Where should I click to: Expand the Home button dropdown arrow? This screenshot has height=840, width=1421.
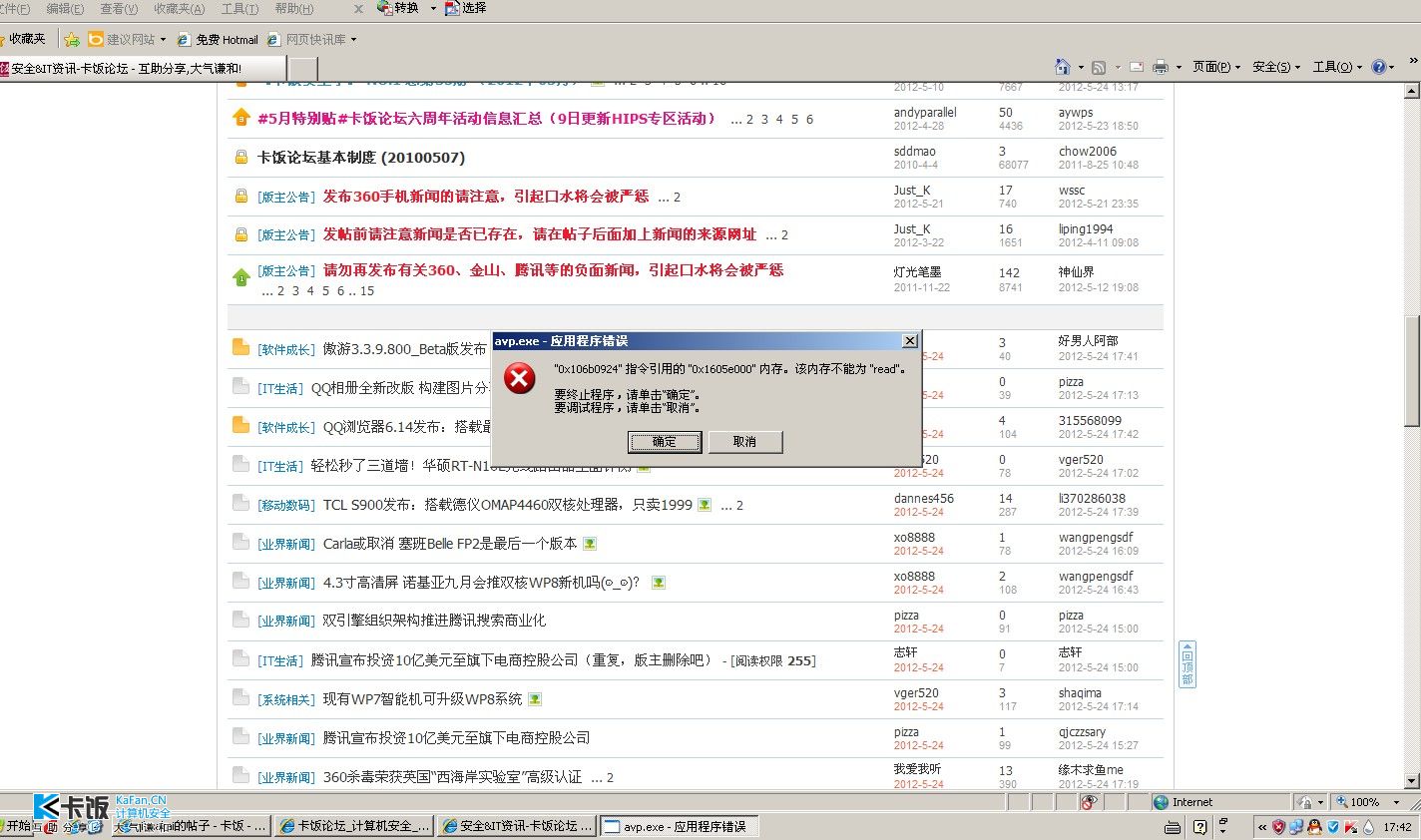tap(1081, 68)
